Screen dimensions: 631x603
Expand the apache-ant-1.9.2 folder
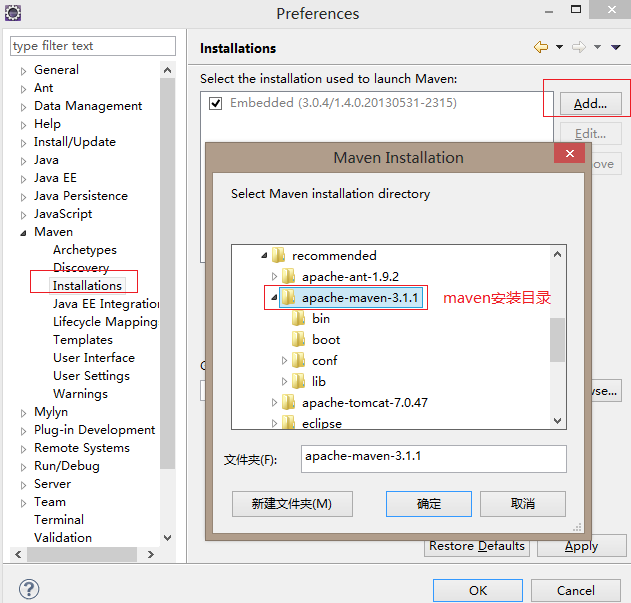tap(274, 276)
